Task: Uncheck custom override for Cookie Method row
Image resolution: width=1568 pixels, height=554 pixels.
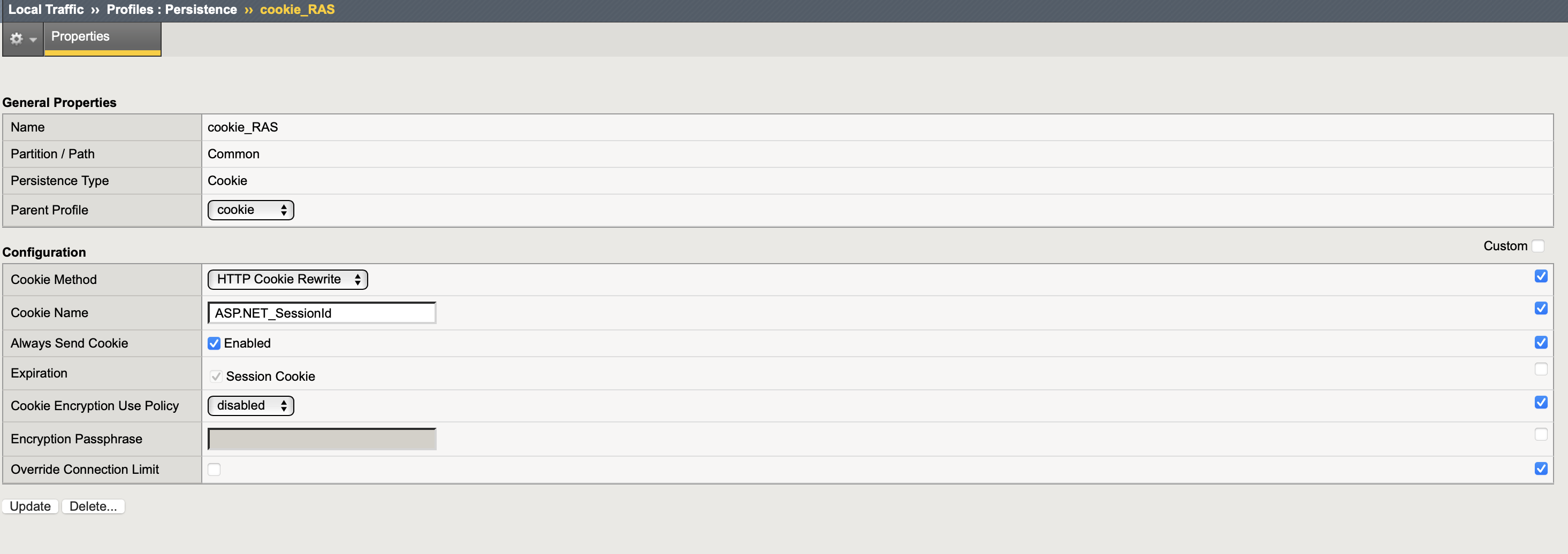Action: [x=1541, y=276]
